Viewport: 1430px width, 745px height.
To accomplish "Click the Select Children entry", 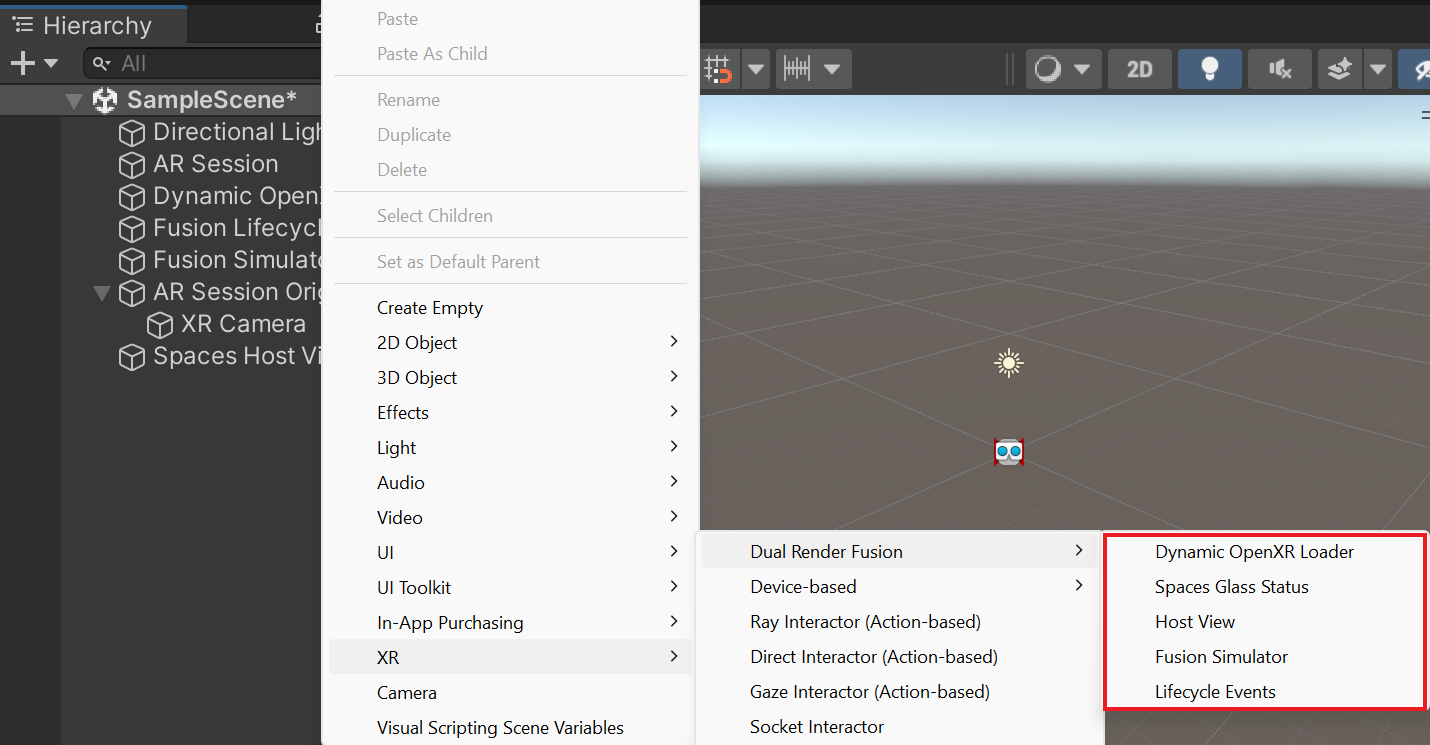I will point(509,216).
